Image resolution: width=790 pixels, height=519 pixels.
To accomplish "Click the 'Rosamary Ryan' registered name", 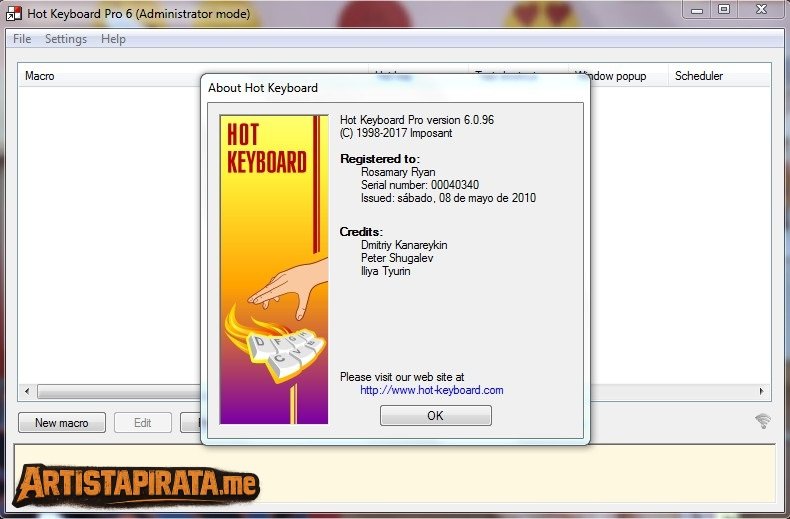I will pyautogui.click(x=398, y=172).
